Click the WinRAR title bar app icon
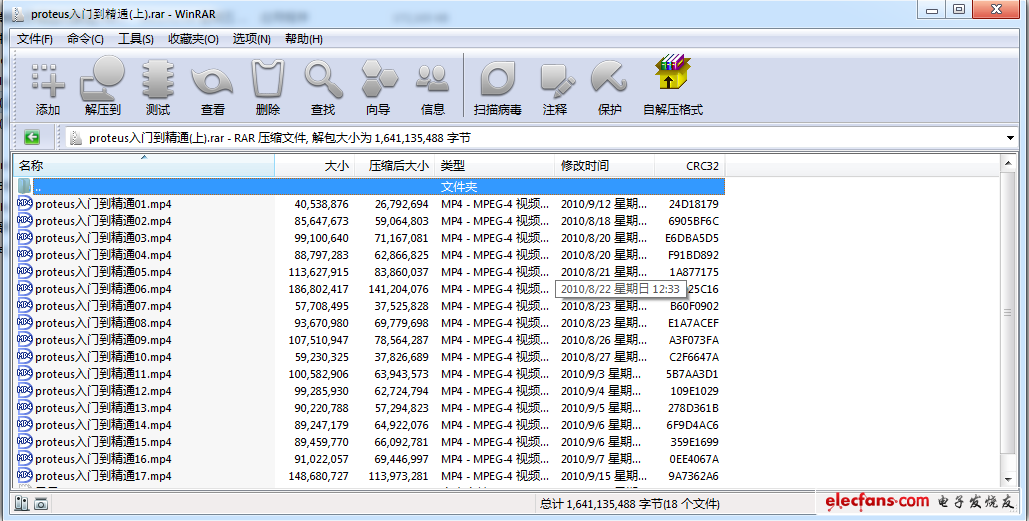This screenshot has width=1029, height=521. pyautogui.click(x=18, y=13)
